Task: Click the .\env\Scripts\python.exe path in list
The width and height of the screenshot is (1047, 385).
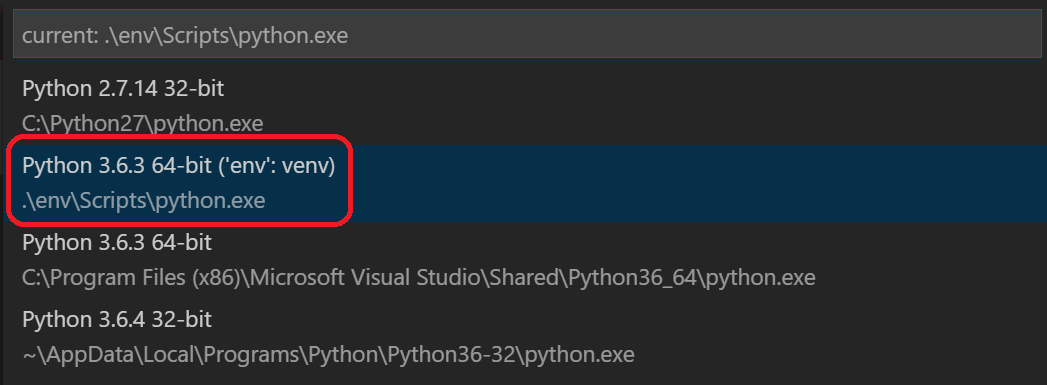Action: point(144,200)
